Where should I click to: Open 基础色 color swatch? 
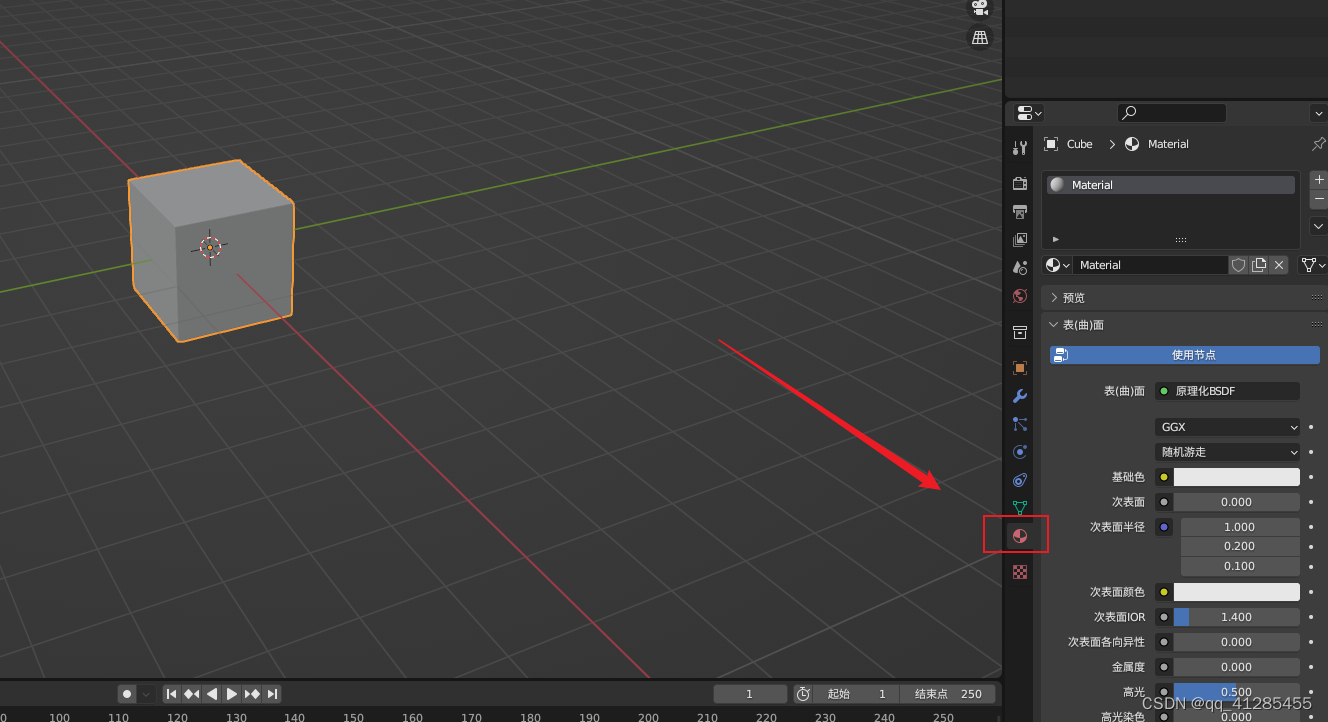pyautogui.click(x=1237, y=477)
